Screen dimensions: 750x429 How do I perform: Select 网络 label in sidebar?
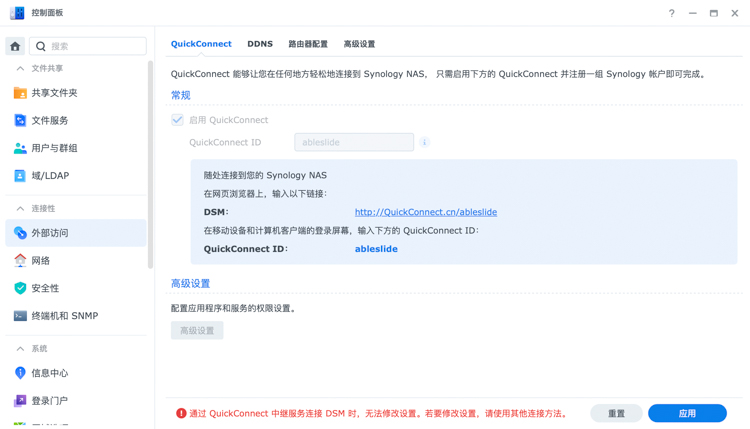41,261
